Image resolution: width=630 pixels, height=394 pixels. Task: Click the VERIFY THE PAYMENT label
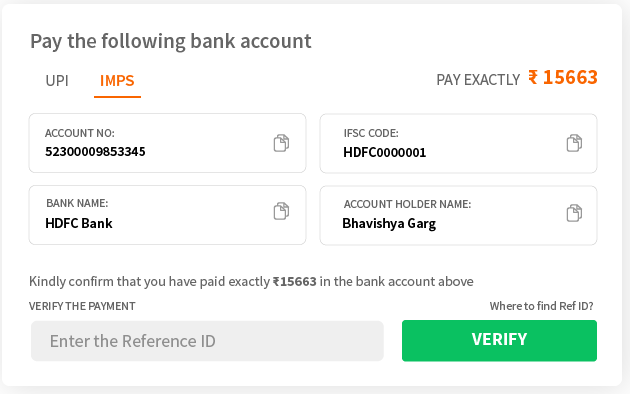tap(82, 306)
